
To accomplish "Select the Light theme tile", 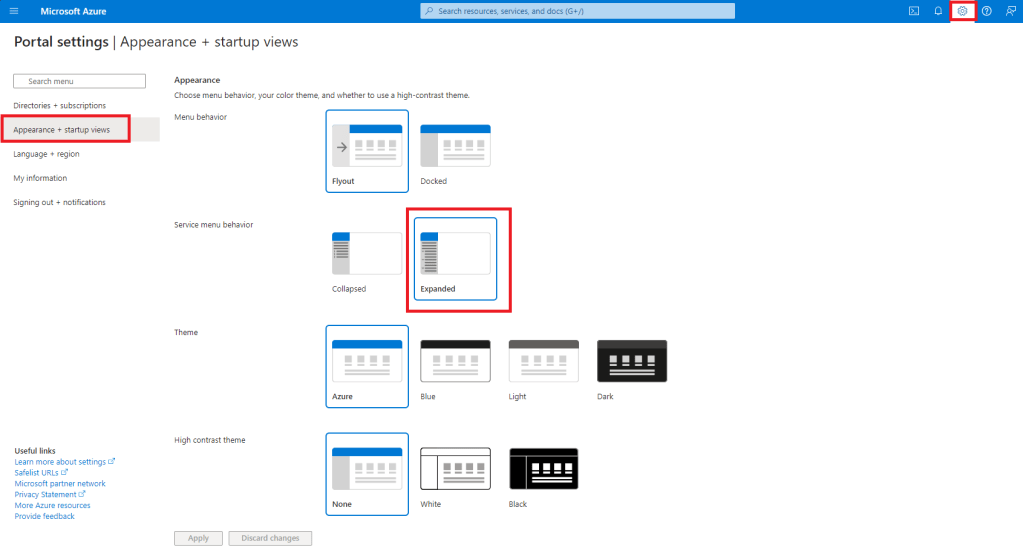I will 543,366.
